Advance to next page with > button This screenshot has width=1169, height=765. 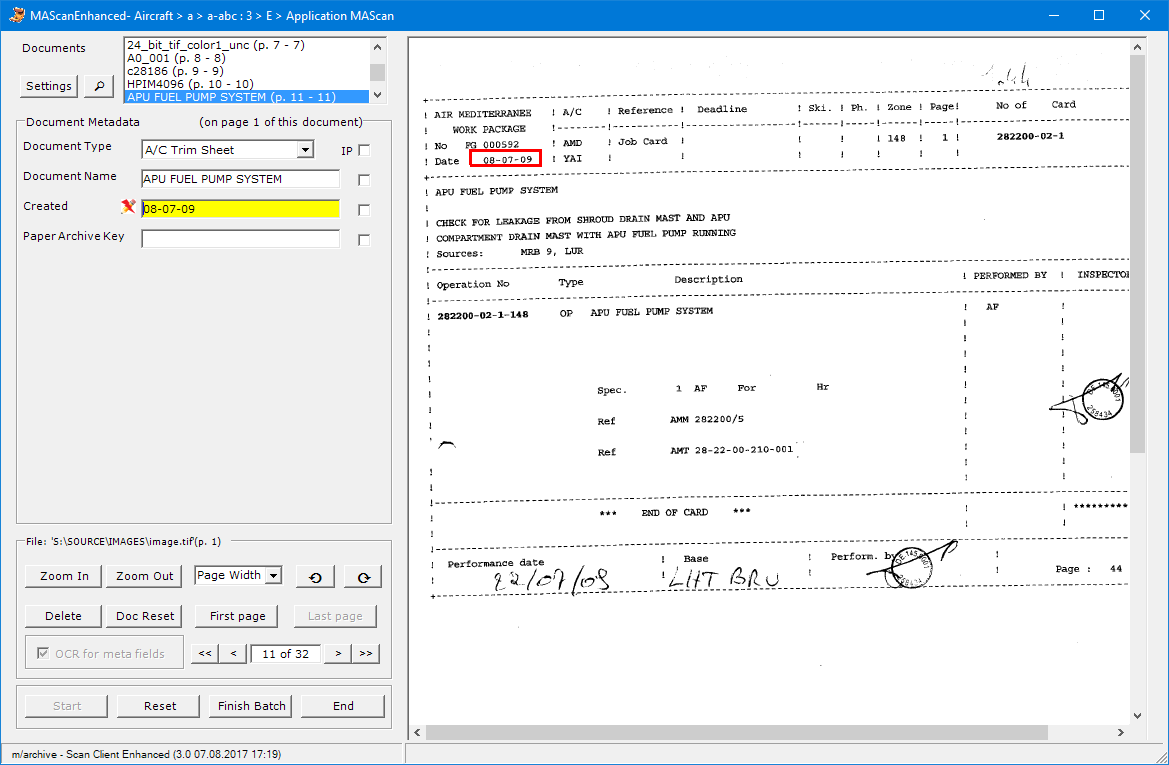coord(339,654)
